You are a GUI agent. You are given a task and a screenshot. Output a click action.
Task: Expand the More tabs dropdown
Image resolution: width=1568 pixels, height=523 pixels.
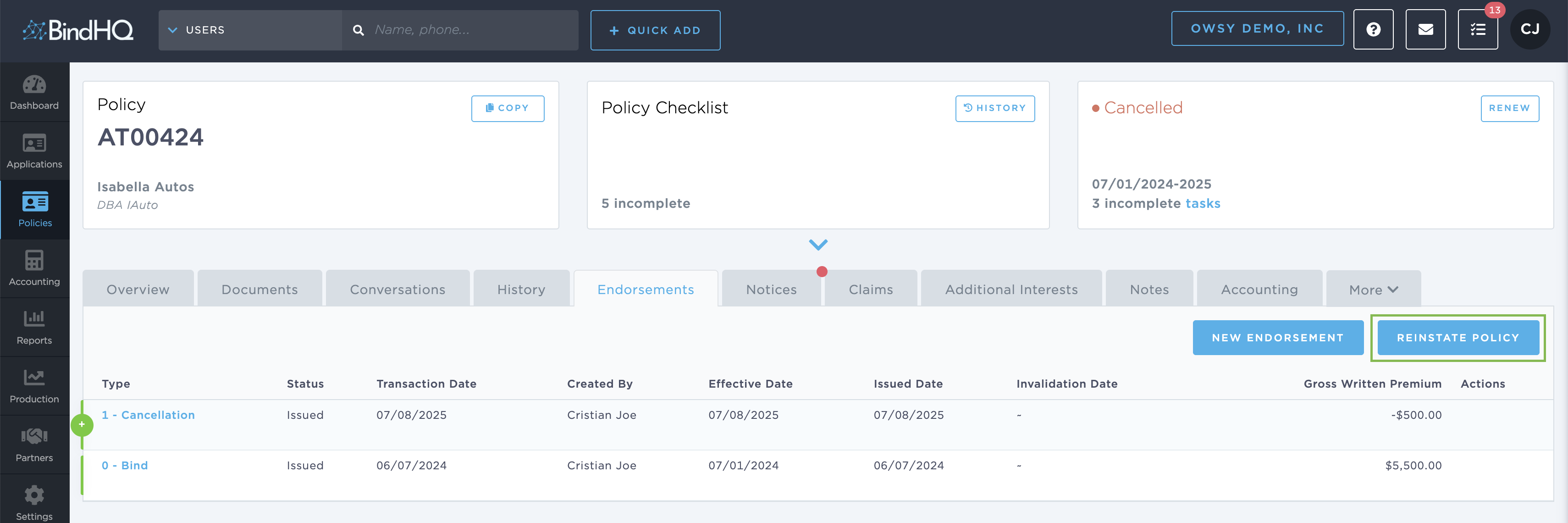click(1373, 290)
